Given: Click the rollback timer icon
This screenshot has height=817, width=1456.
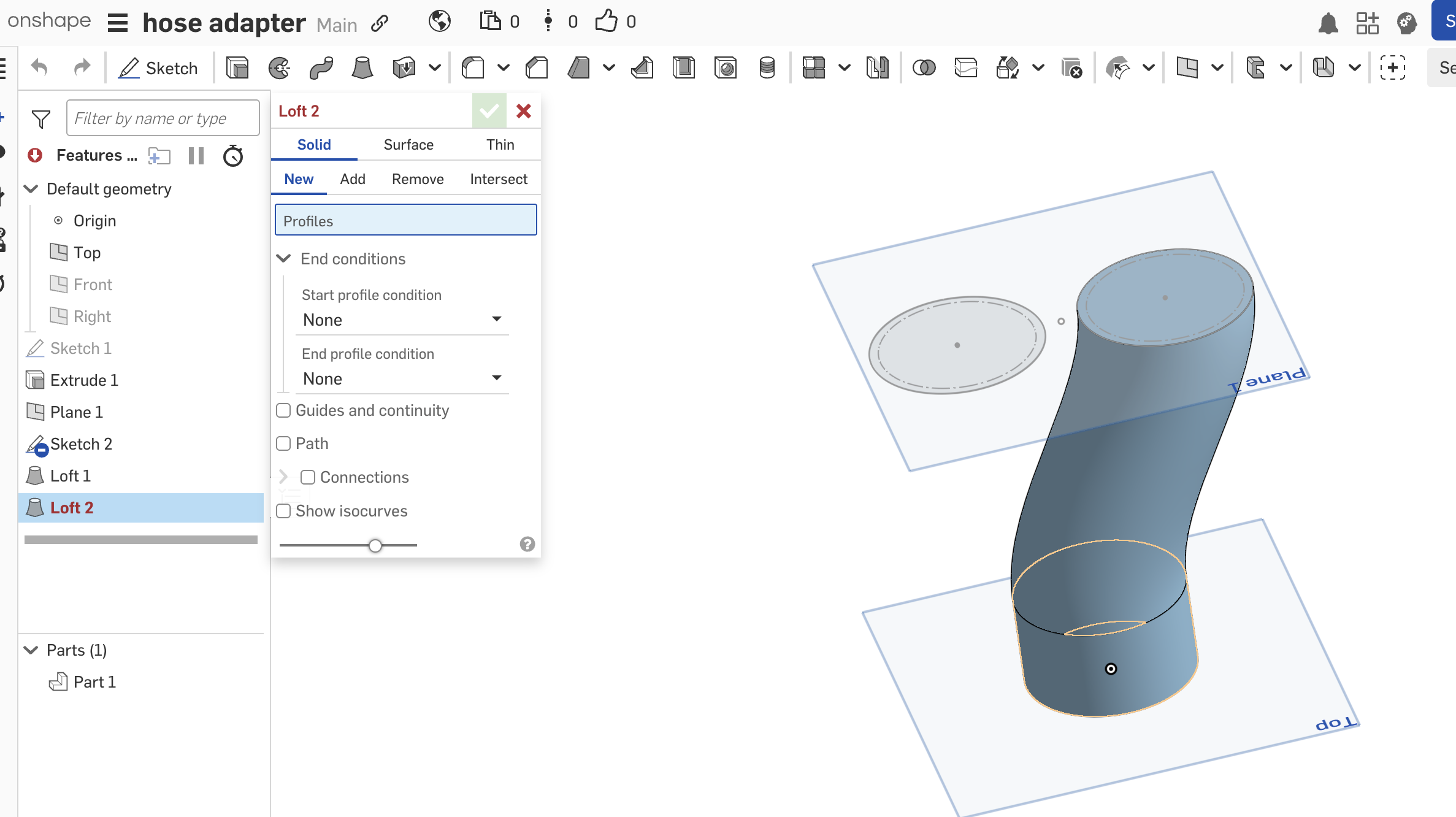Looking at the screenshot, I should coord(233,156).
